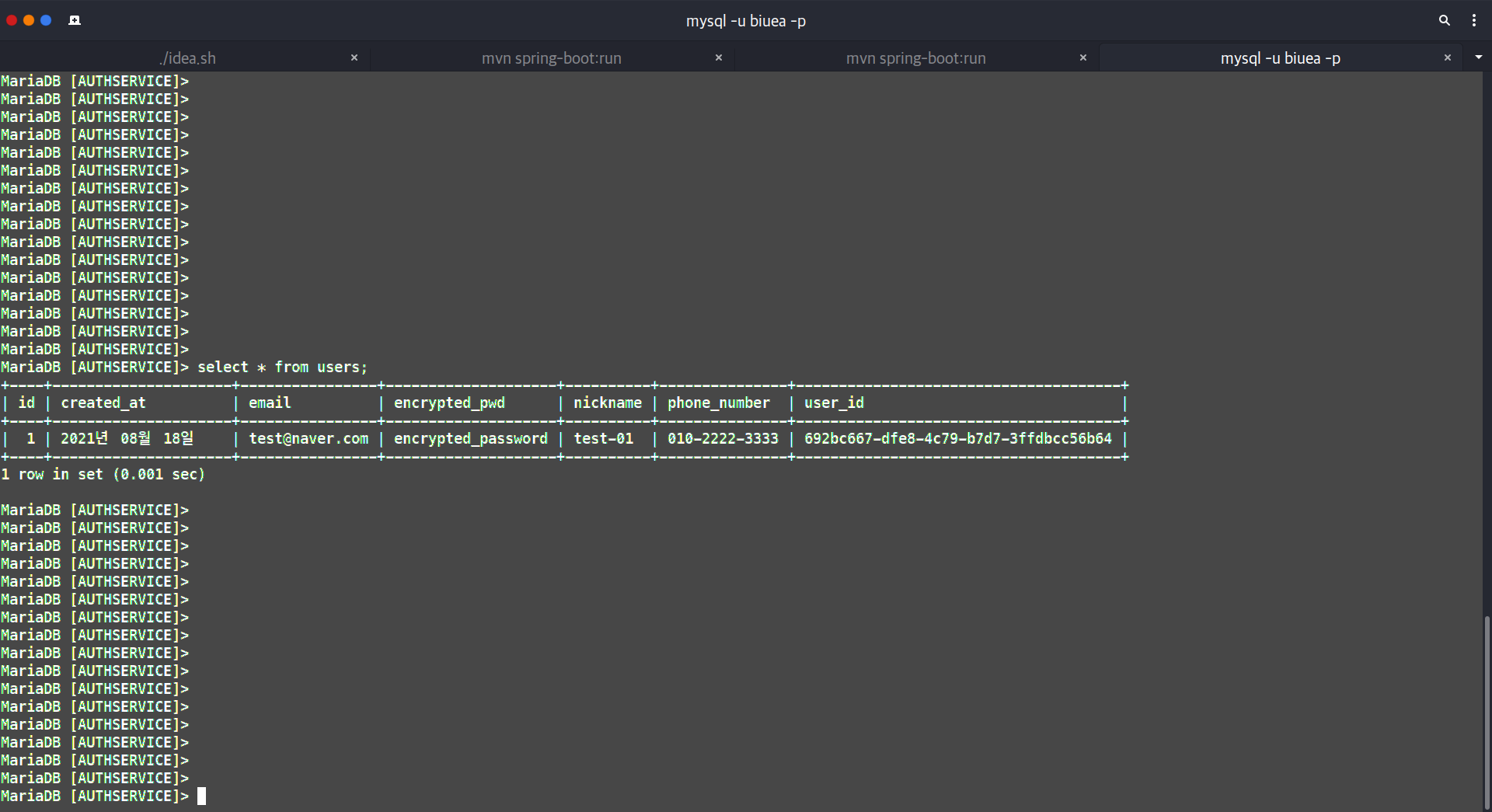The width and height of the screenshot is (1492, 812).
Task: Open the kebab menu at top right
Action: (x=1474, y=20)
